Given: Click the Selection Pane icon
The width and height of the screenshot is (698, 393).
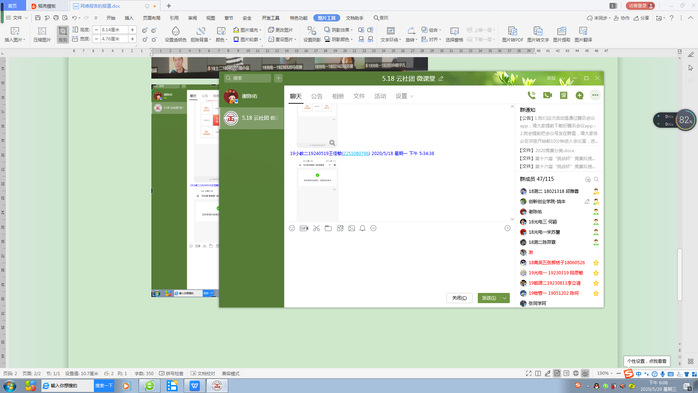Looking at the screenshot, I should click(x=454, y=34).
